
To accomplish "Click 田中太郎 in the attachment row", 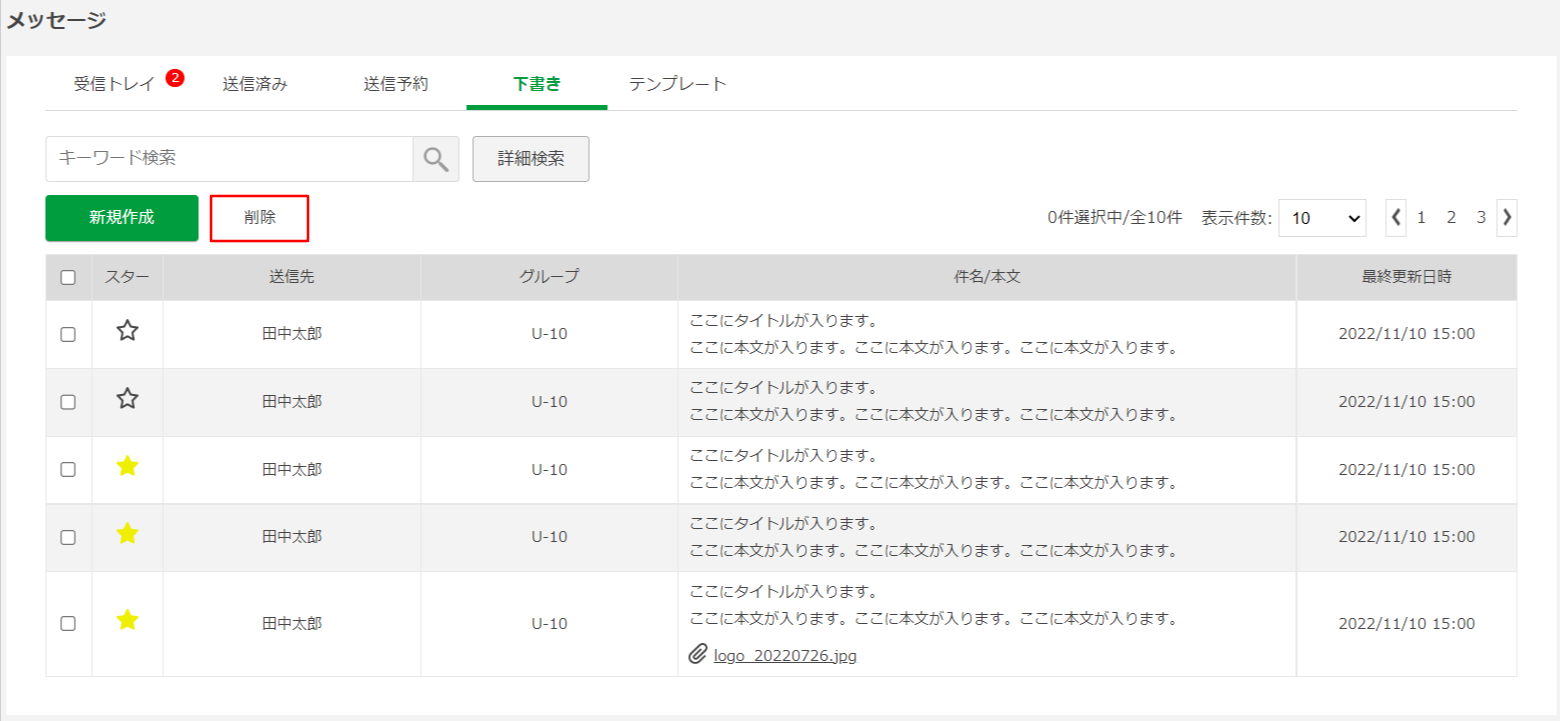I will pyautogui.click(x=292, y=624).
